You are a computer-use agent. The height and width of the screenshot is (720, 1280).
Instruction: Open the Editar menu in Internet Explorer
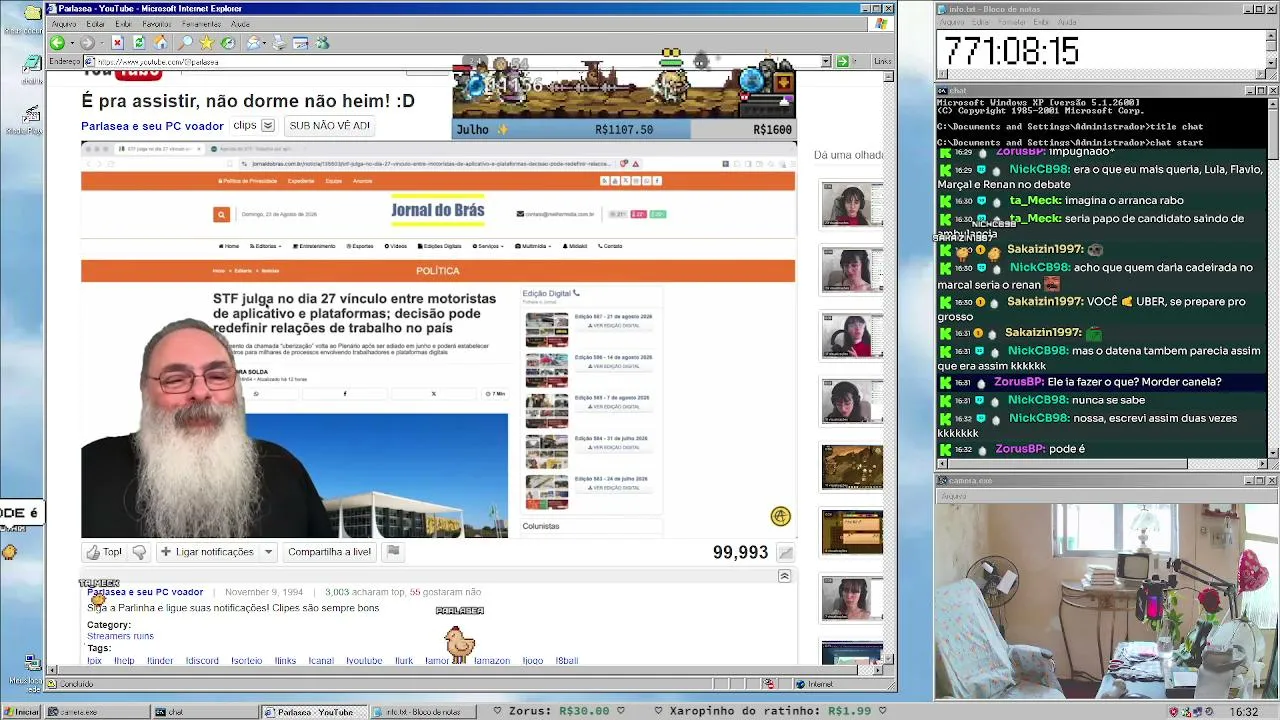[x=96, y=24]
